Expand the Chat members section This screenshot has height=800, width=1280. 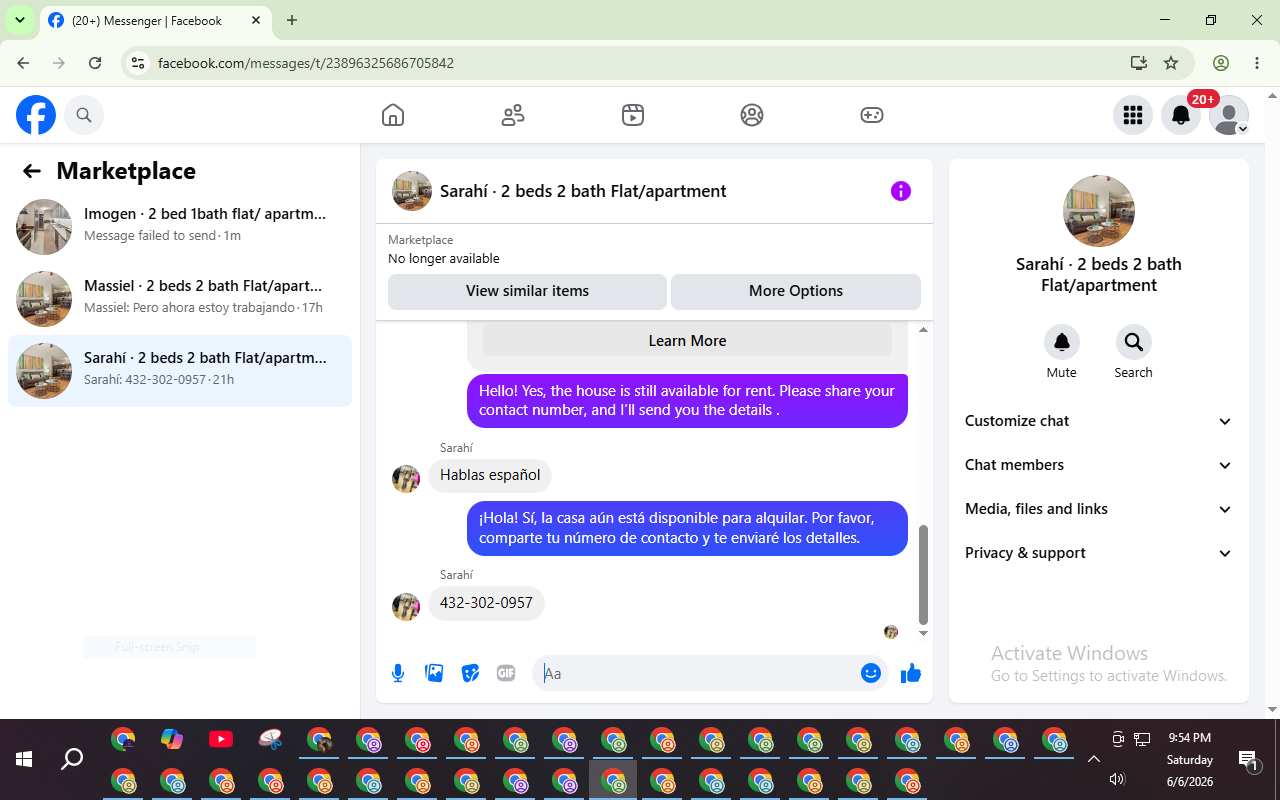(x=1099, y=465)
